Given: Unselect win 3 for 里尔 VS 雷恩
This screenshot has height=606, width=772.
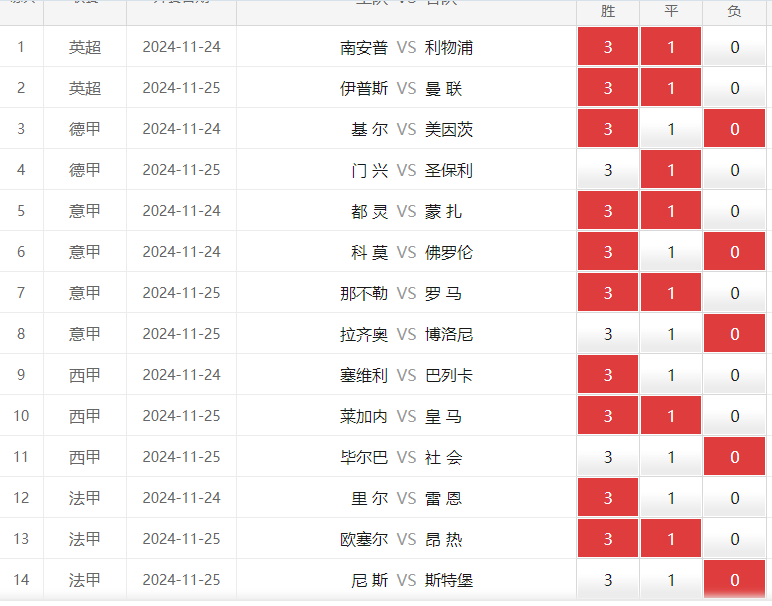Looking at the screenshot, I should pyautogui.click(x=608, y=497).
